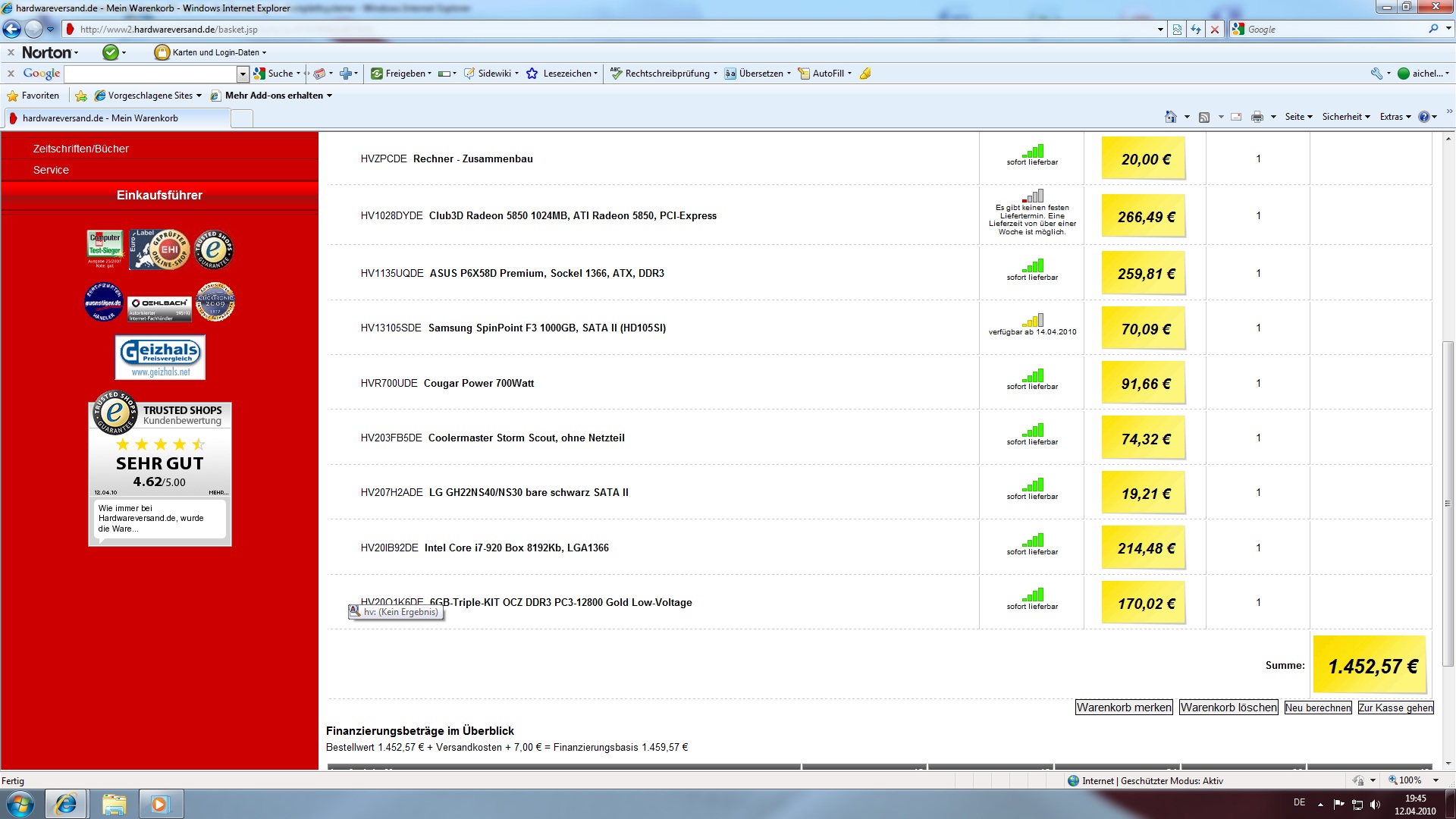Open Windows Media Player from taskbar

[159, 804]
